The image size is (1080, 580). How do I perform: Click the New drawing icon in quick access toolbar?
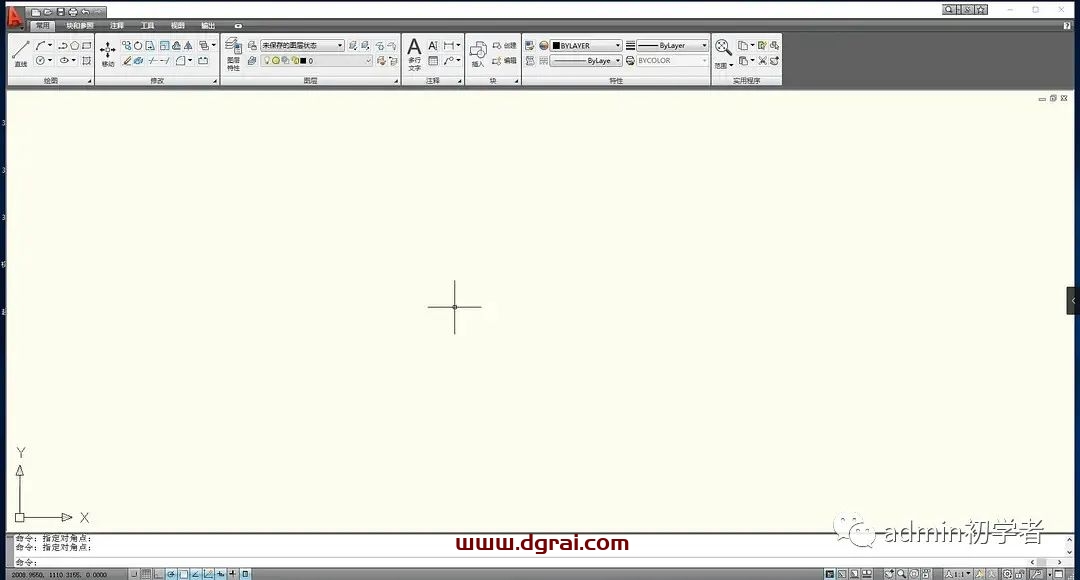click(36, 12)
